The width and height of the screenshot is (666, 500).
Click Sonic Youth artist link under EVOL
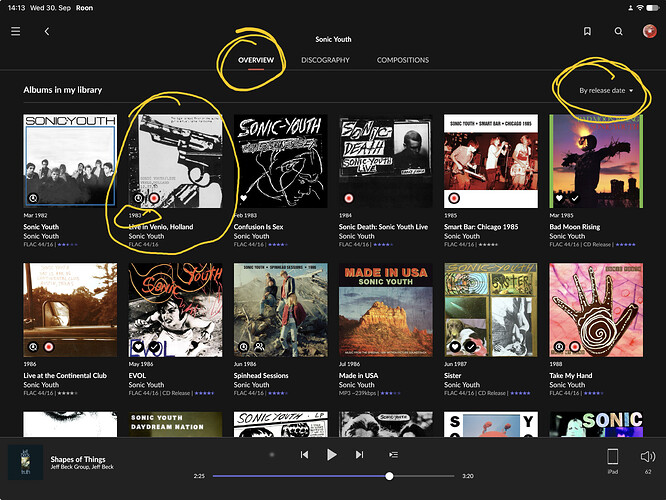146,385
